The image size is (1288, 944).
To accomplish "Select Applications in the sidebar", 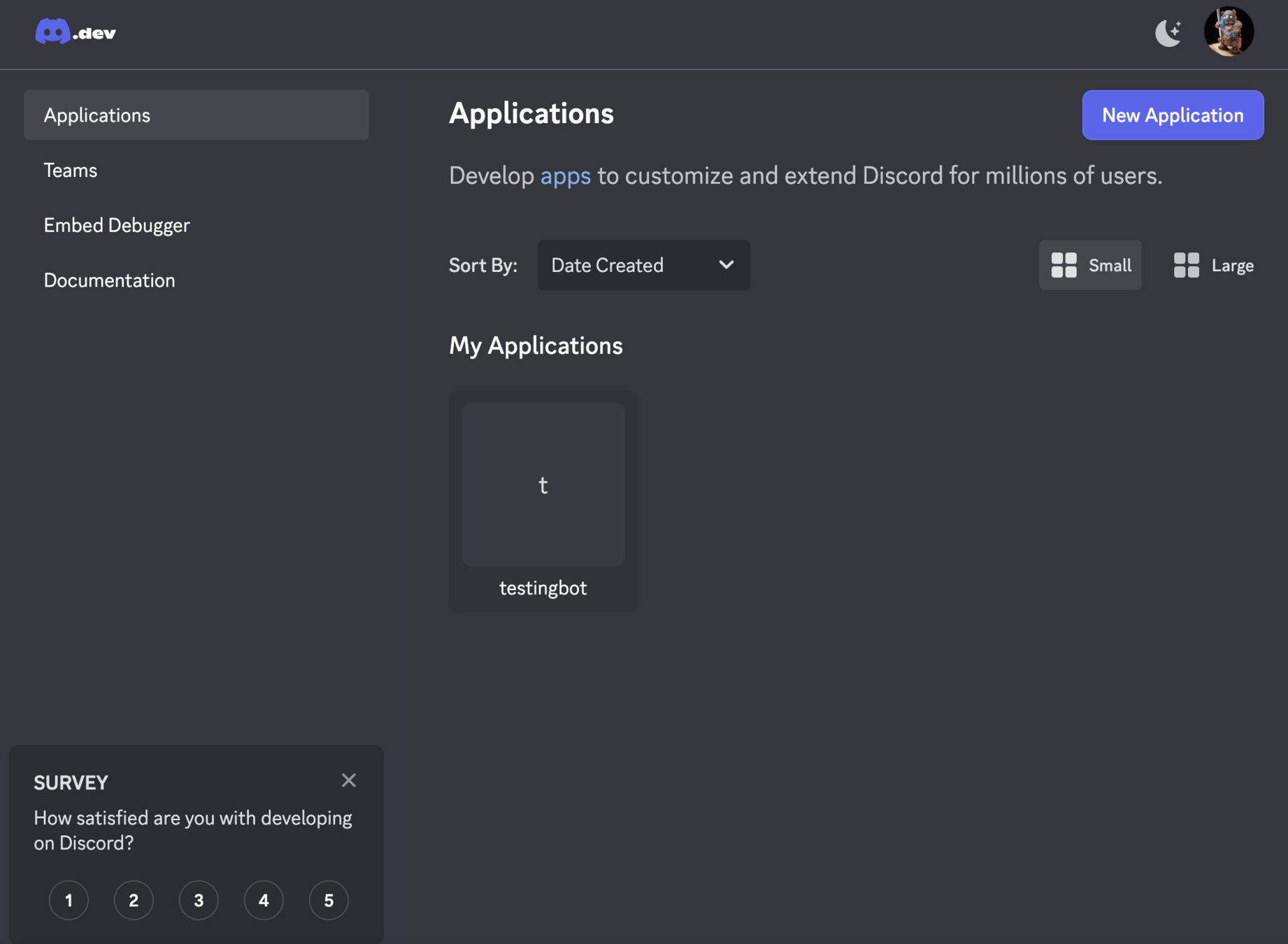I will (x=196, y=115).
